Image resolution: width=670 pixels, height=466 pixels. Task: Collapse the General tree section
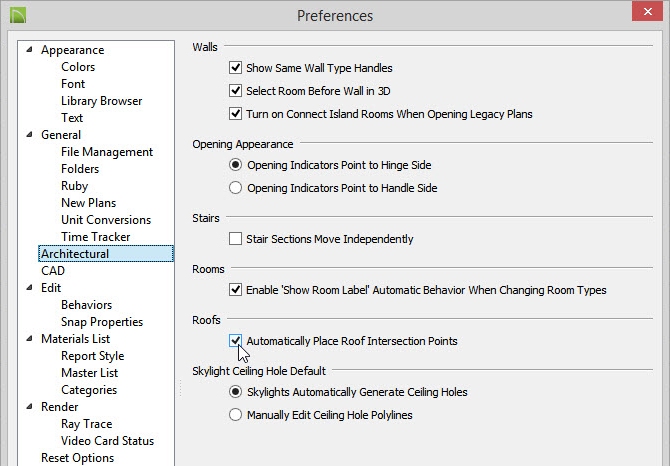click(29, 135)
